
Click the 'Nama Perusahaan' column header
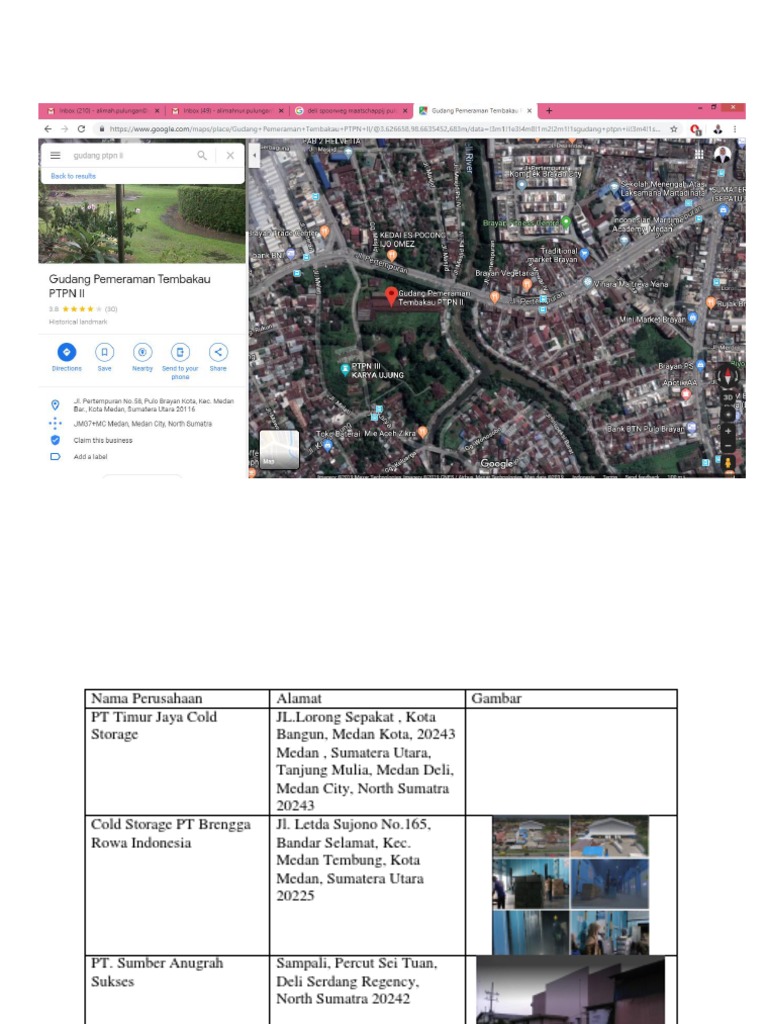177,698
